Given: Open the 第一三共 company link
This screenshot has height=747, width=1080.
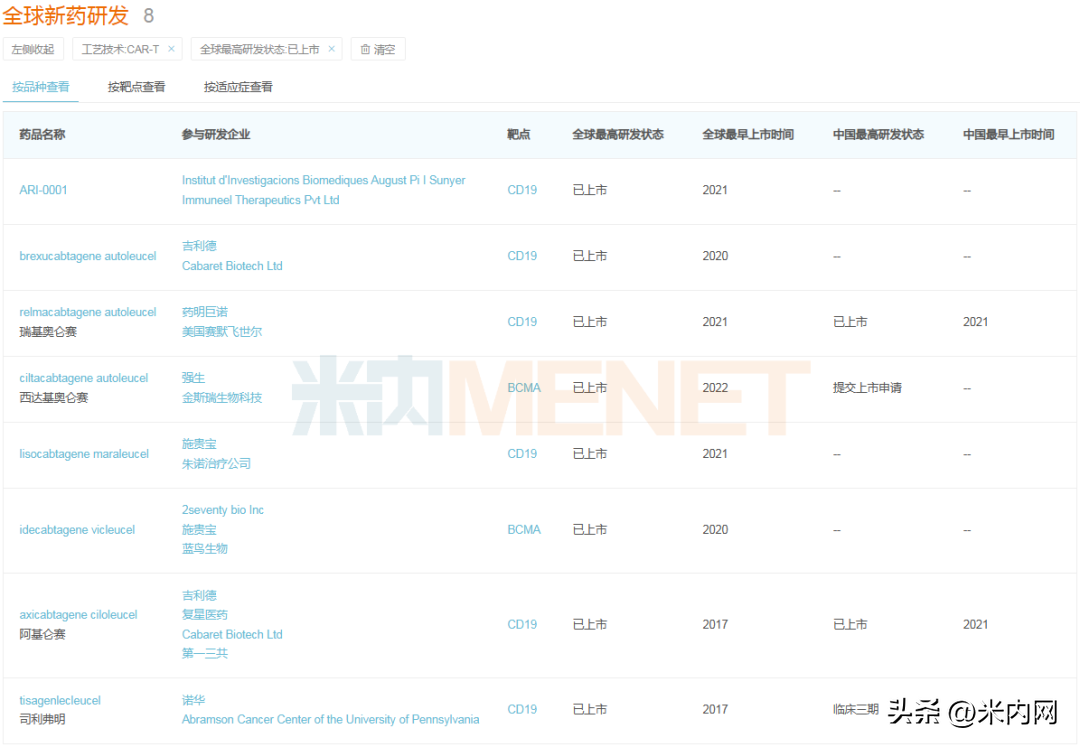Looking at the screenshot, I should click(x=205, y=653).
